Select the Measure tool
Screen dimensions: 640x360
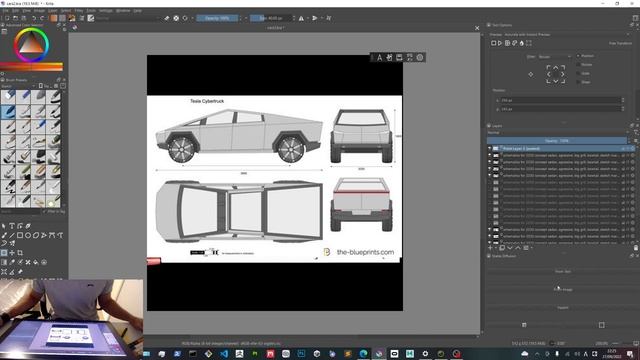tap(12, 272)
